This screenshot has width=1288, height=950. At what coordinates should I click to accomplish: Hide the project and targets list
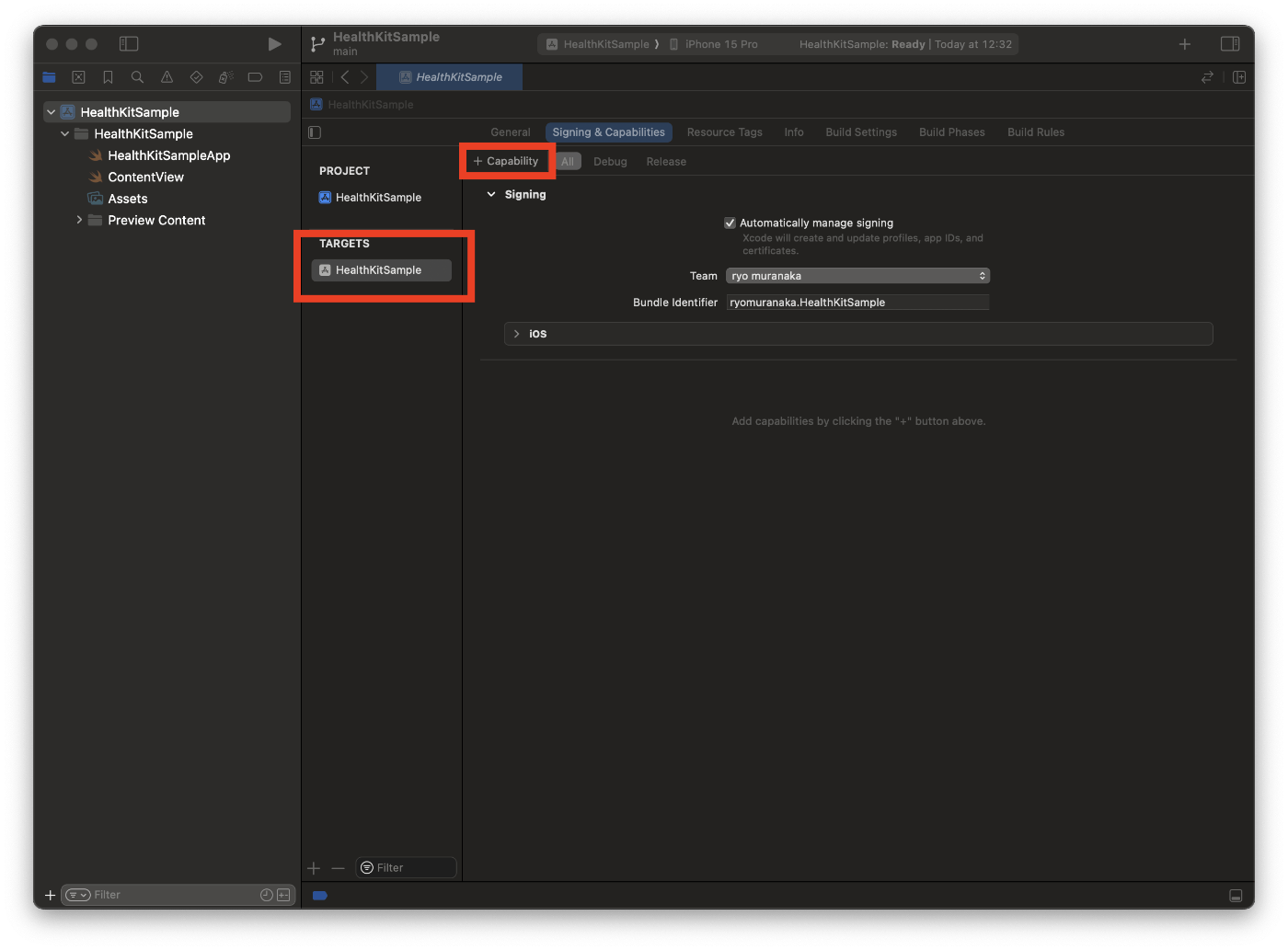pos(315,132)
